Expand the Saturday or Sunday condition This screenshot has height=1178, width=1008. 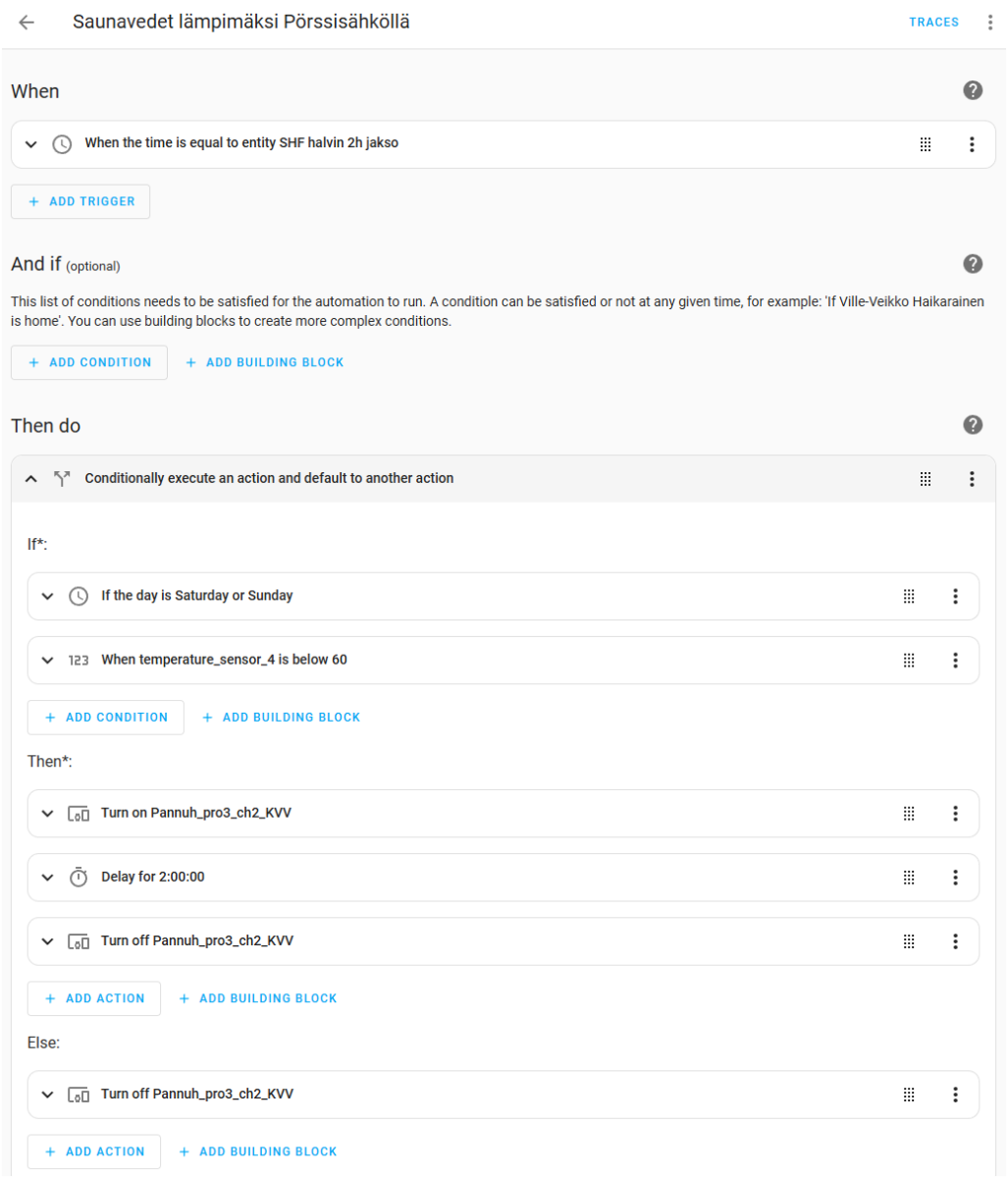tap(47, 596)
